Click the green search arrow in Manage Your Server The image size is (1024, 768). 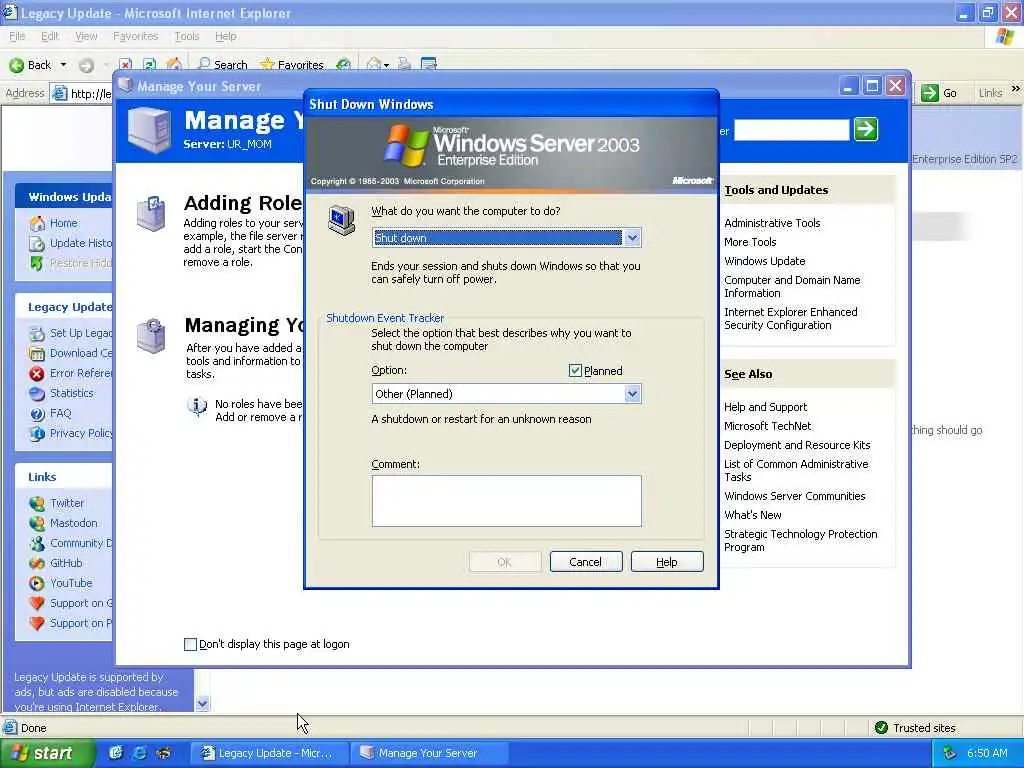pos(866,129)
